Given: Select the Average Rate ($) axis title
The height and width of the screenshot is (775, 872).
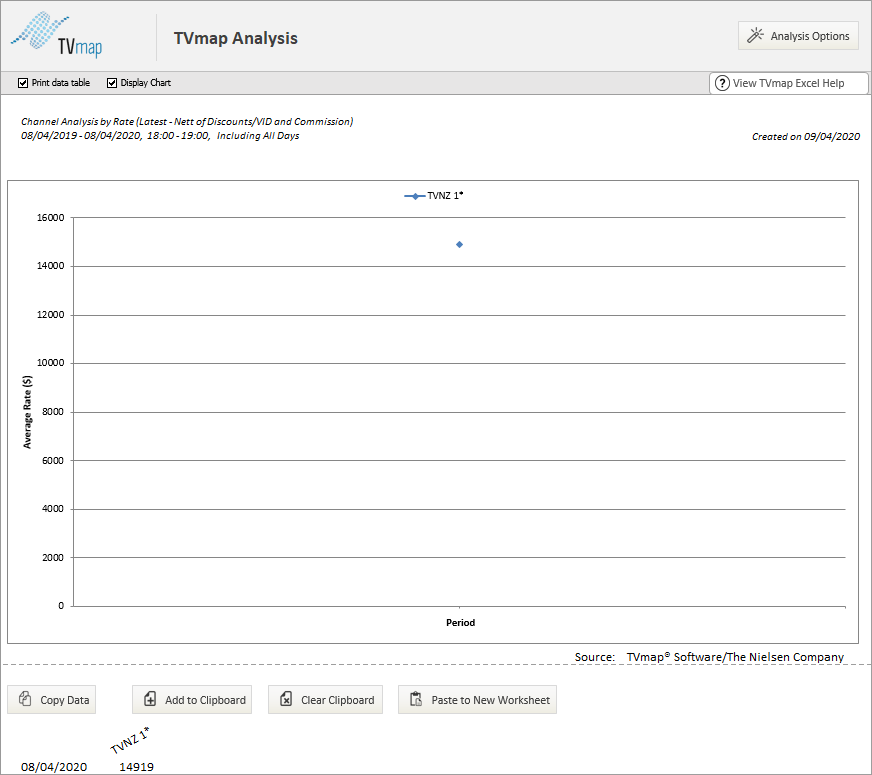Looking at the screenshot, I should point(27,412).
